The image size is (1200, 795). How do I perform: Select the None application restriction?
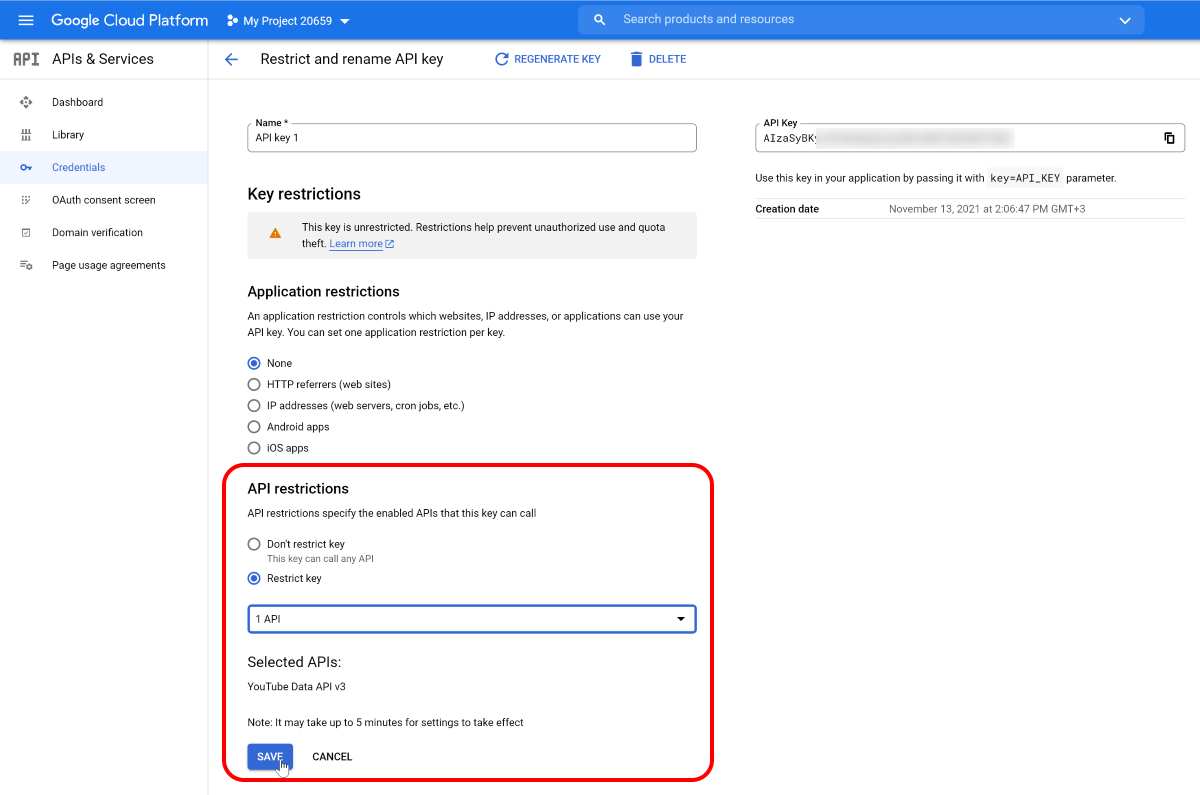(254, 363)
